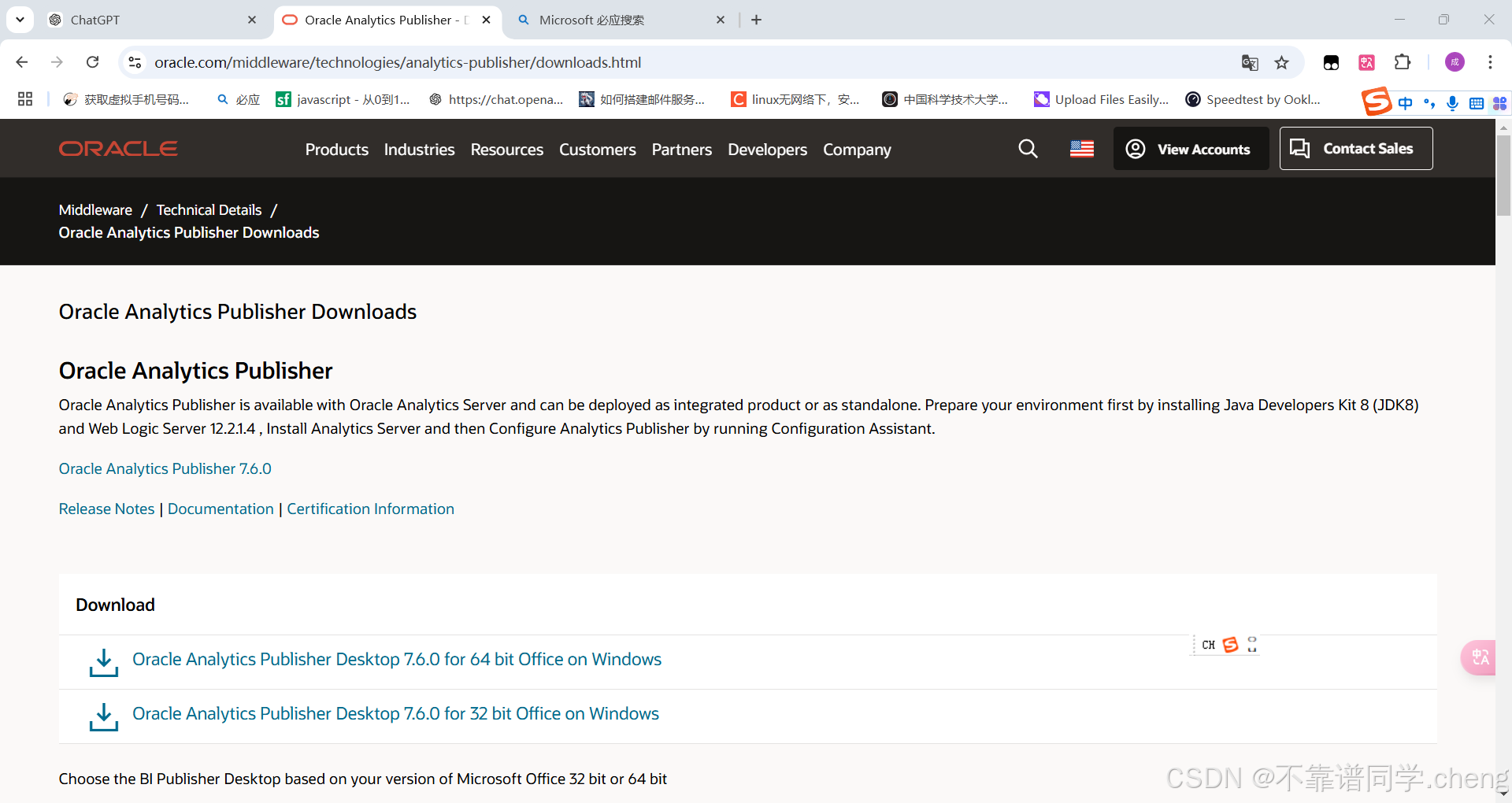The image size is (1512, 803).
Task: Open Chrome's three-dot menu
Action: coord(1490,62)
